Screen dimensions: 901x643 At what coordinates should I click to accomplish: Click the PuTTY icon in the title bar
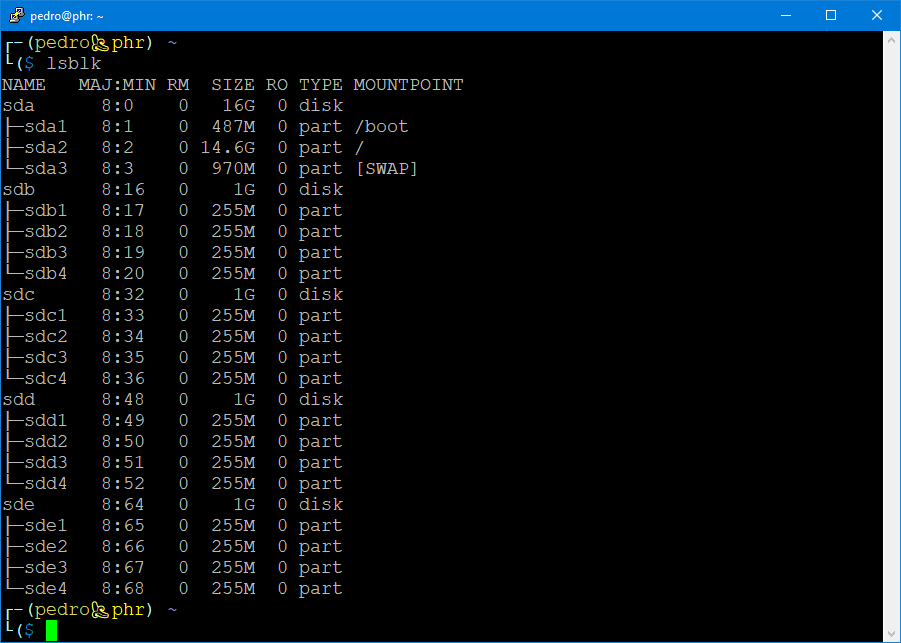15,15
